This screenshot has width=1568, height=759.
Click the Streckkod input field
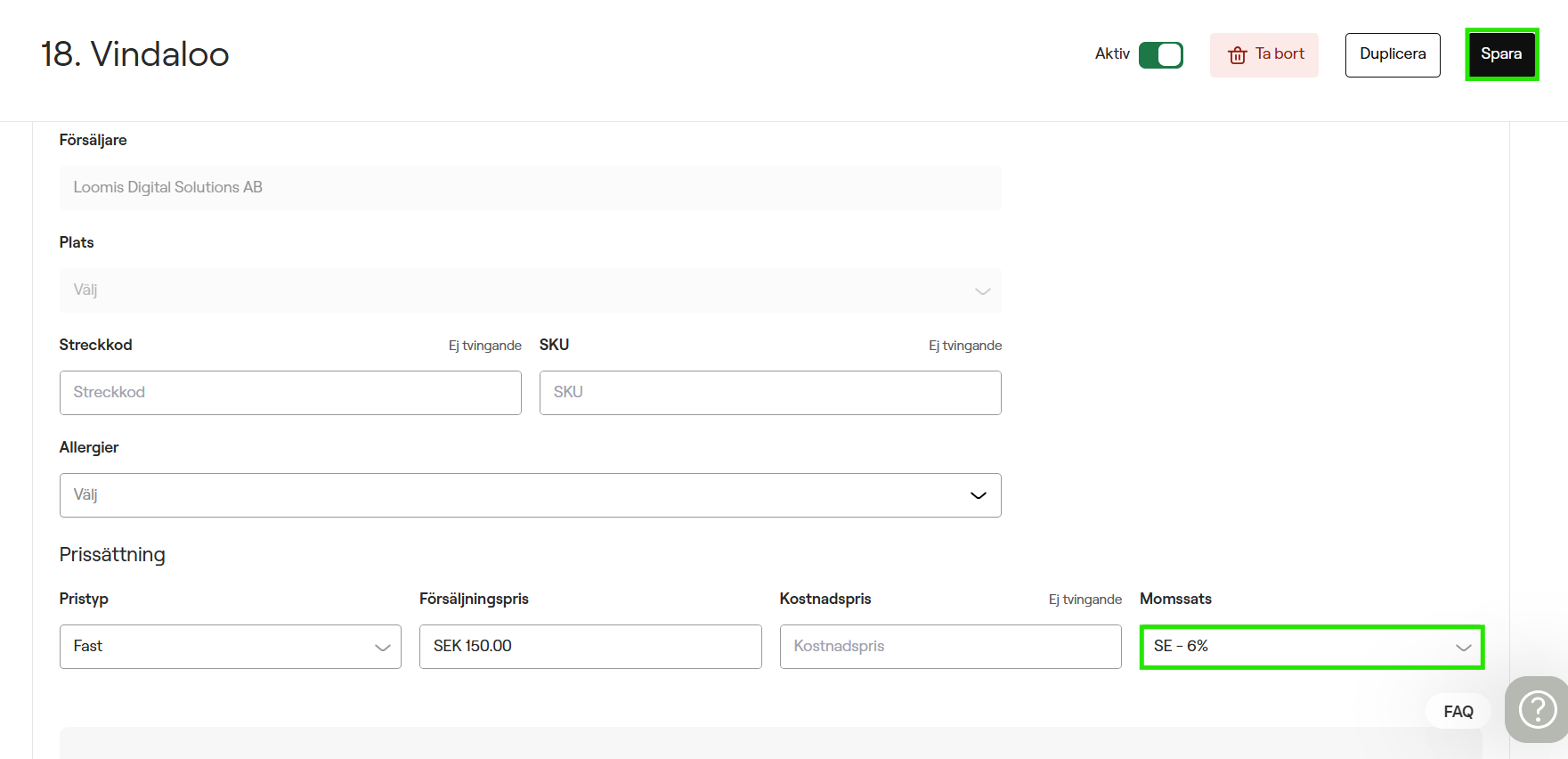click(290, 393)
